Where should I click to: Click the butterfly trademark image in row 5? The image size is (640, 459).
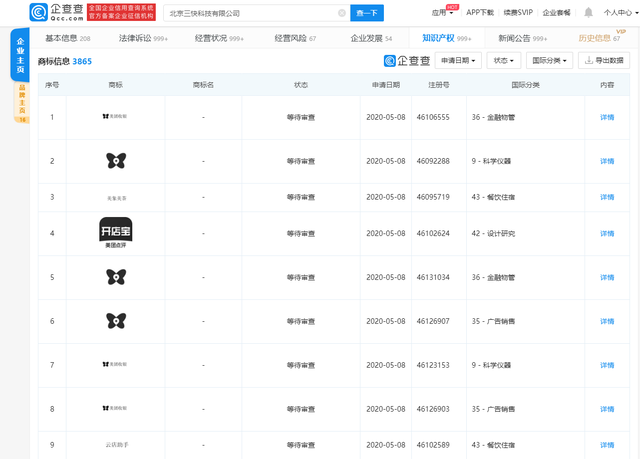(x=116, y=277)
